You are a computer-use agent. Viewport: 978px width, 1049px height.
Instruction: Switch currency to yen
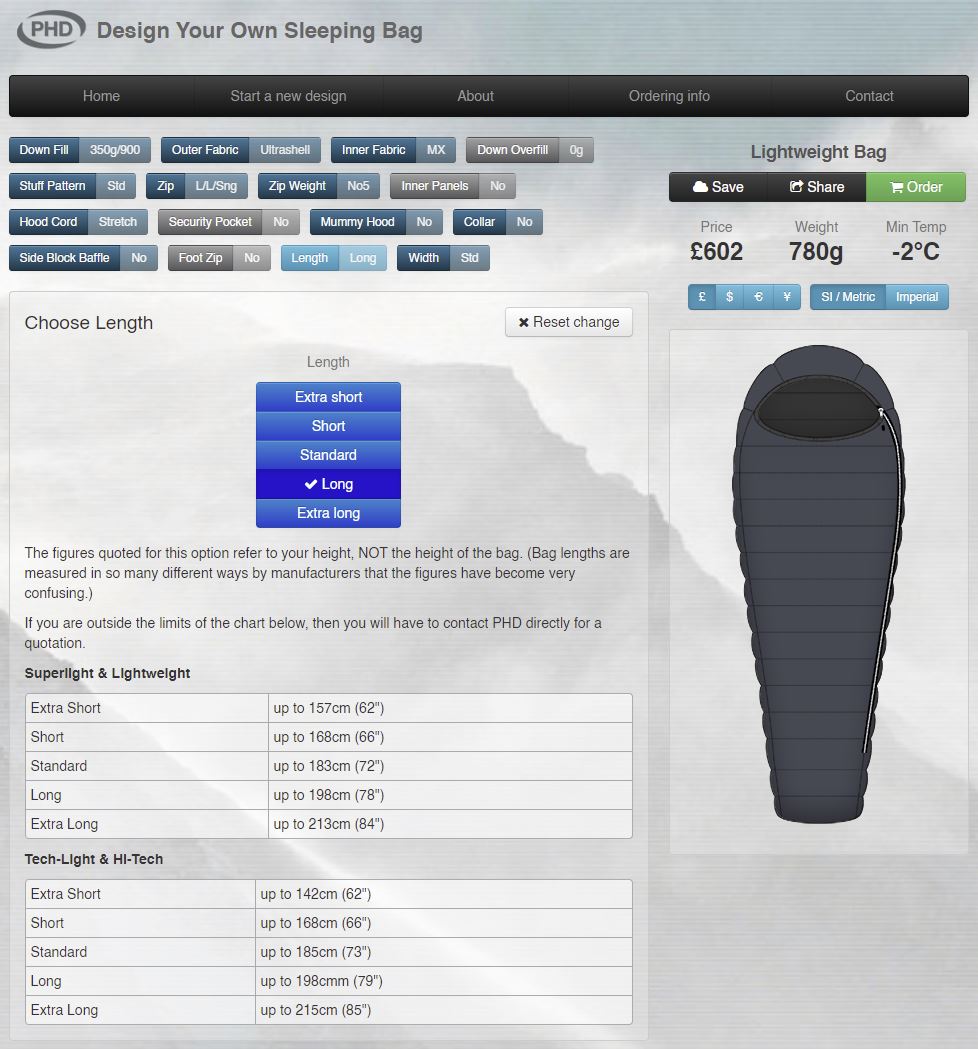787,296
